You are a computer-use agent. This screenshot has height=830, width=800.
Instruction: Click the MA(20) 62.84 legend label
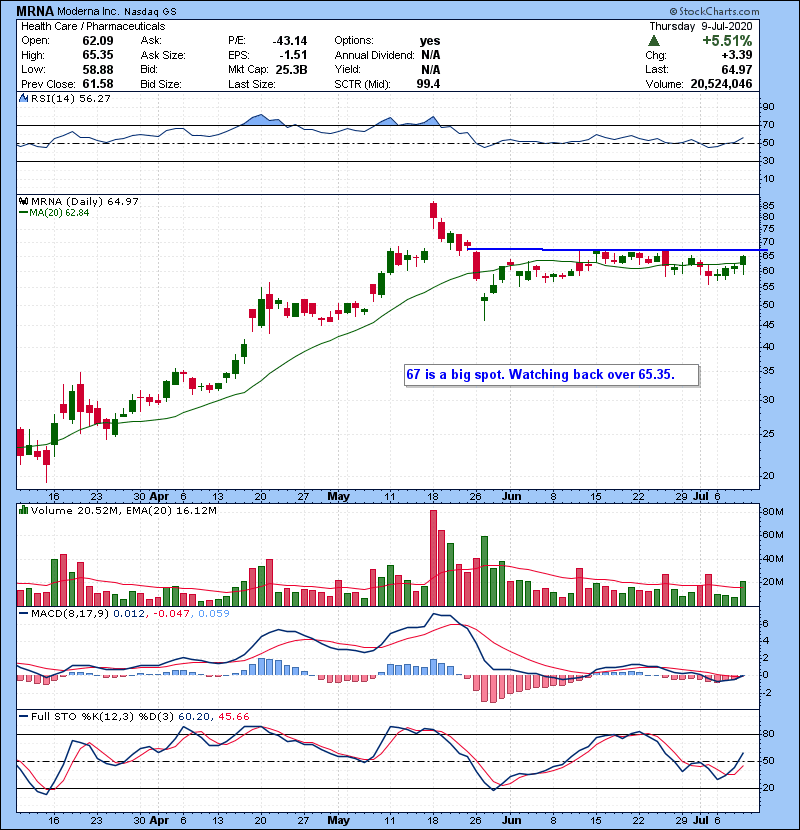[59, 213]
